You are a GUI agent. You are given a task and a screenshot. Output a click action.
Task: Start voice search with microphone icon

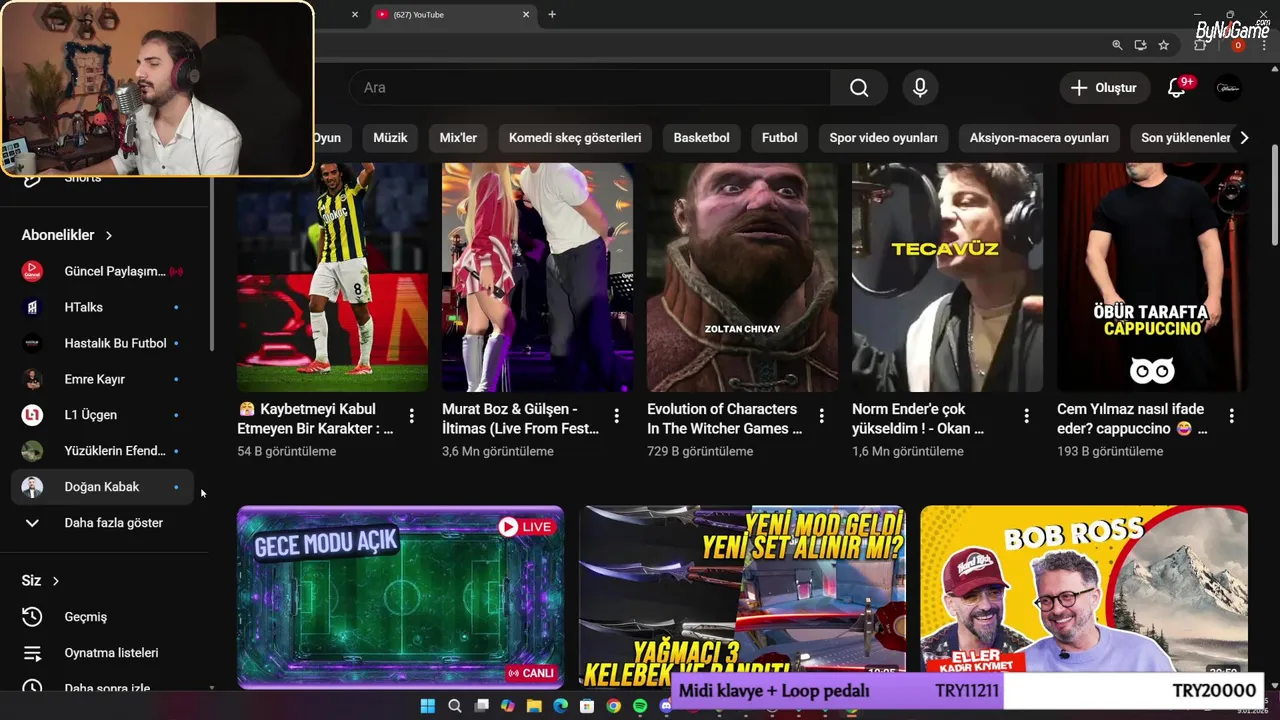pos(920,88)
